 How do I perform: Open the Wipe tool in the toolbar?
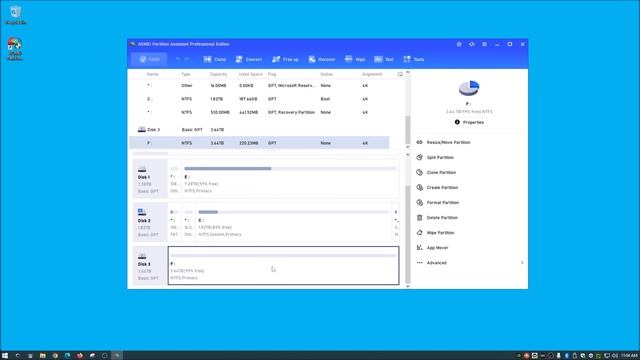coord(355,59)
